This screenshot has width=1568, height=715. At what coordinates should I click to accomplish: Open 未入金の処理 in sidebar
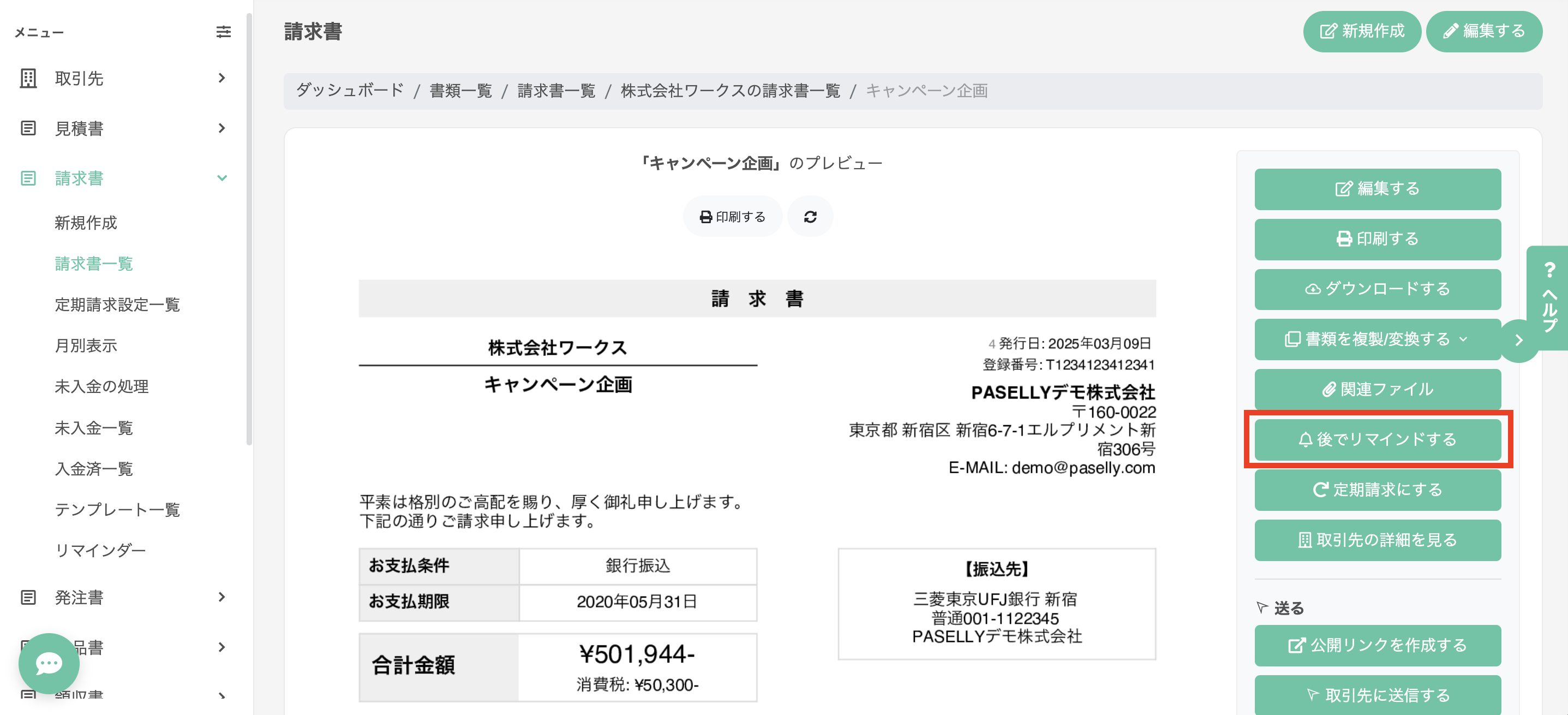[101, 386]
